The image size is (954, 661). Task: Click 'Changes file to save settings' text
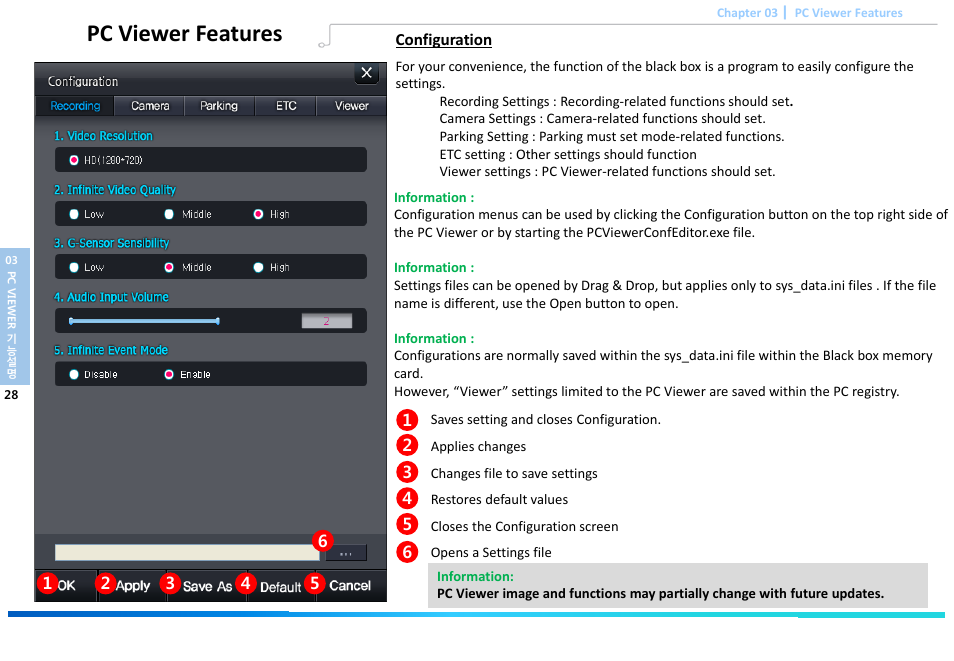click(514, 474)
